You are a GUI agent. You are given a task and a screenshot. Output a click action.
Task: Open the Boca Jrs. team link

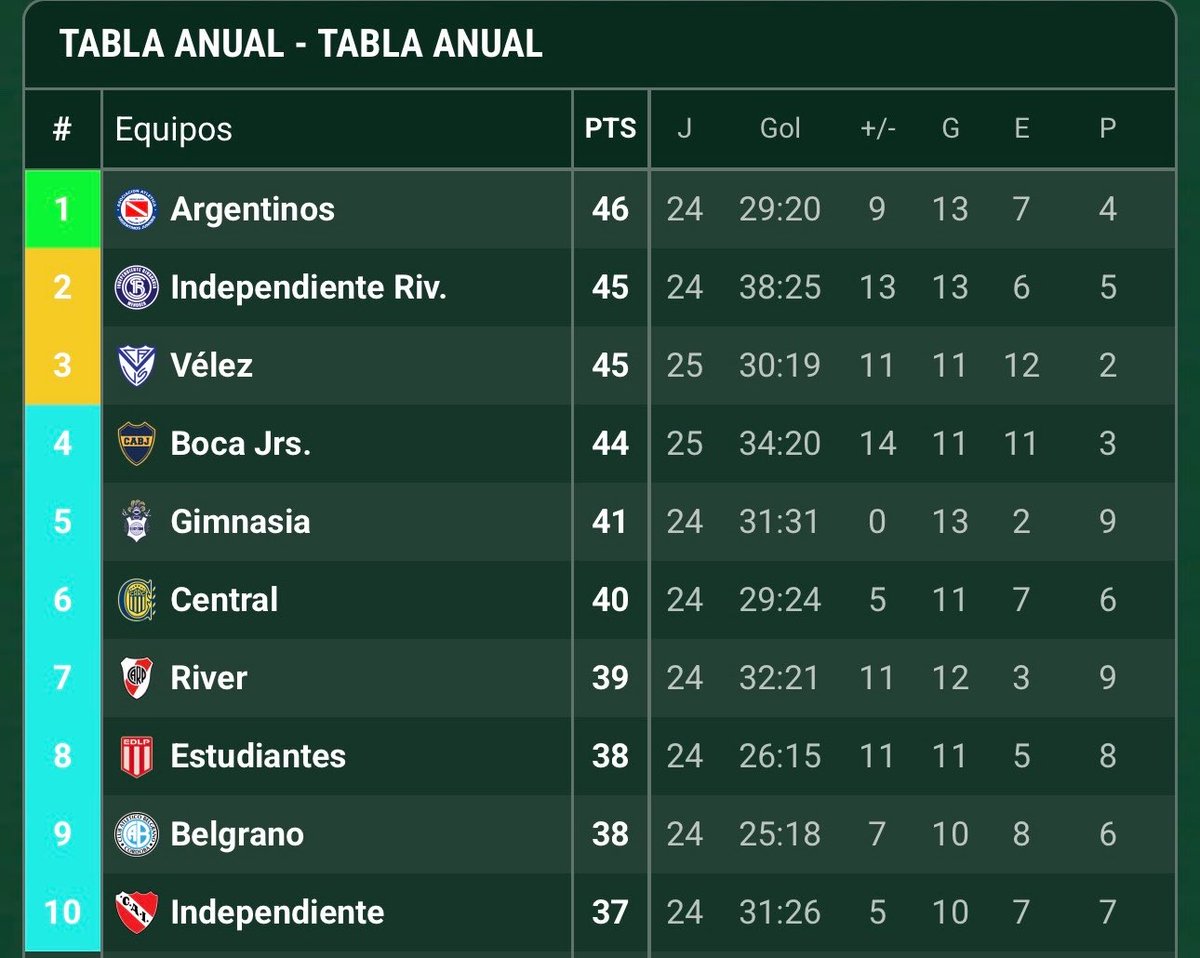point(241,443)
